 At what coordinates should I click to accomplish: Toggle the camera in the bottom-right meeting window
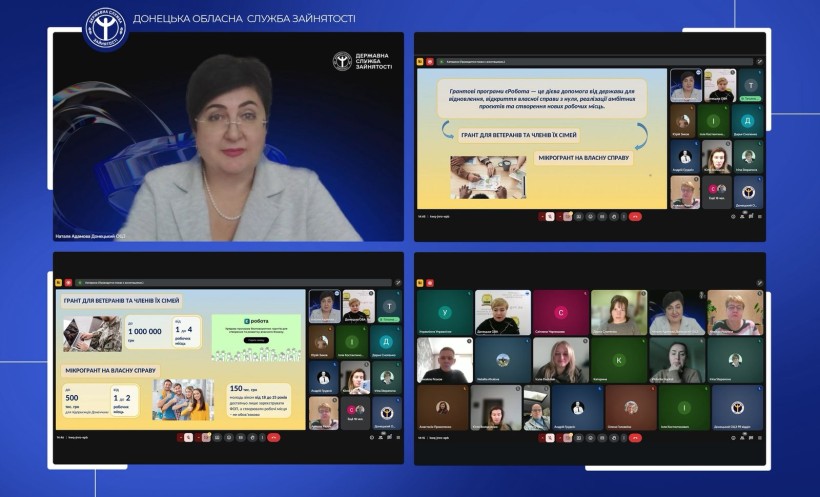[x=567, y=437]
